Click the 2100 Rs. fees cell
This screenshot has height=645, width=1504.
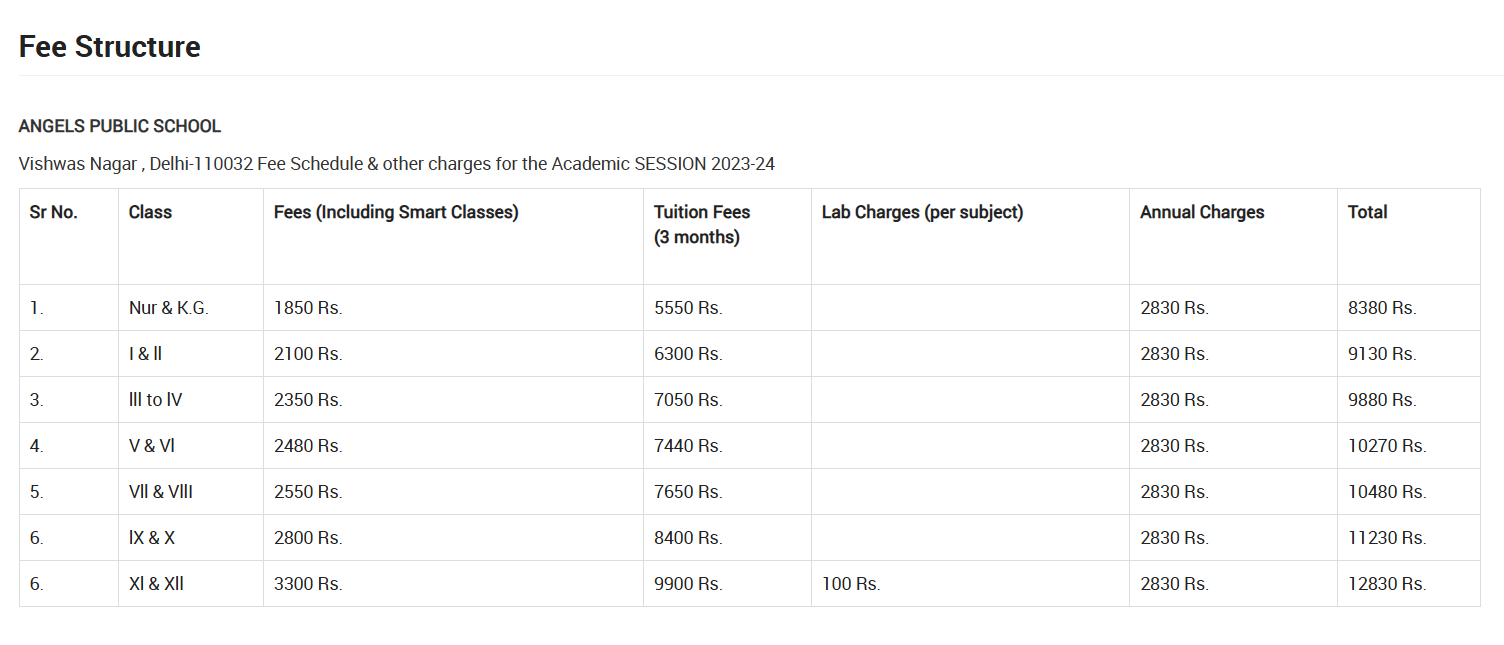[x=308, y=354]
